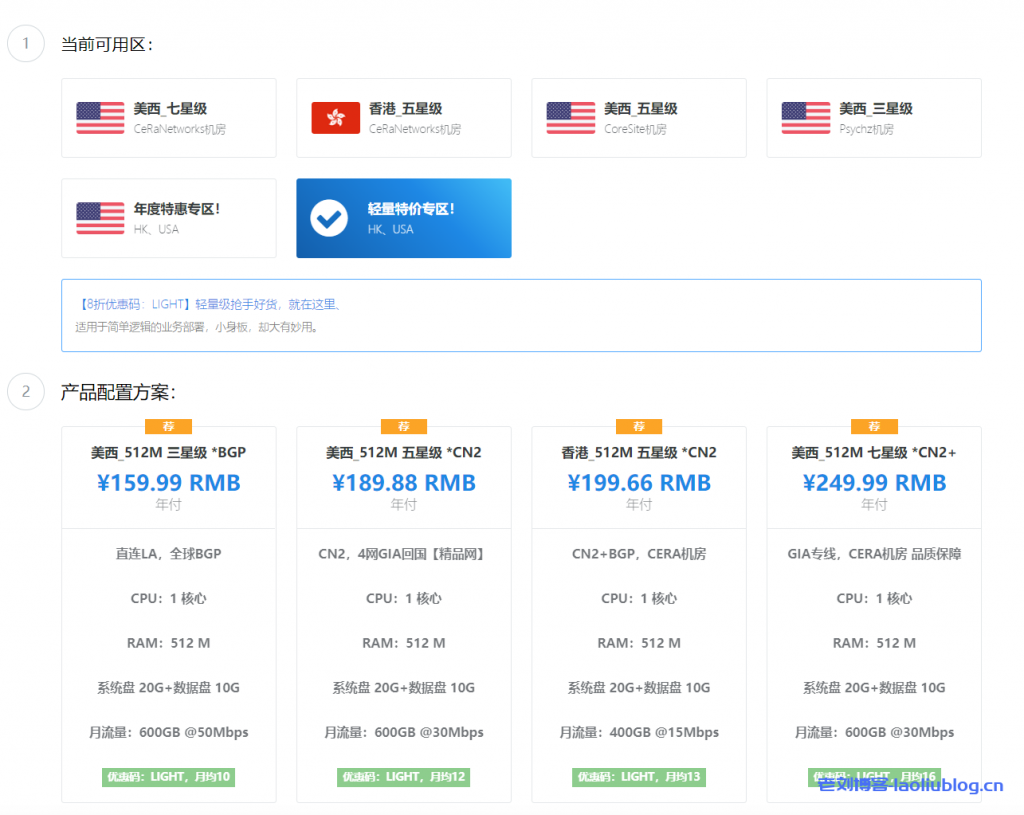The image size is (1024, 815).
Task: Click the Hong Kong flag on 香港_五星级 card
Action: click(x=334, y=116)
